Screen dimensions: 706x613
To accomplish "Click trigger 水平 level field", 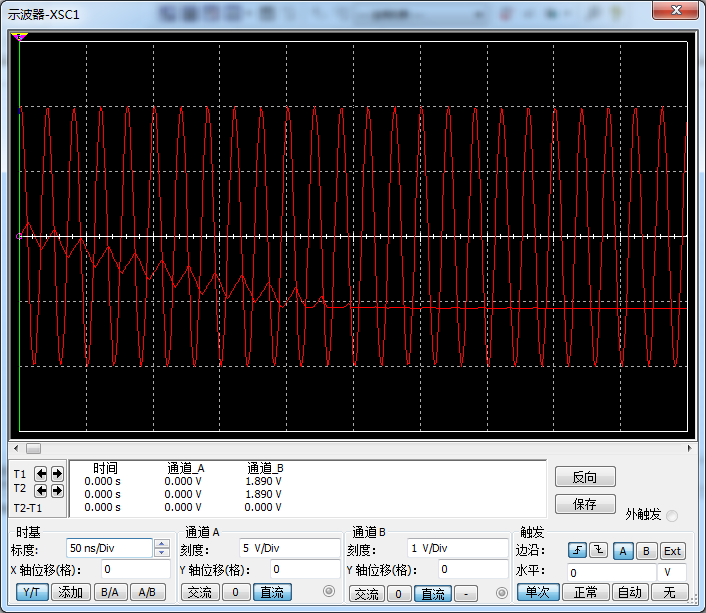I will click(611, 572).
